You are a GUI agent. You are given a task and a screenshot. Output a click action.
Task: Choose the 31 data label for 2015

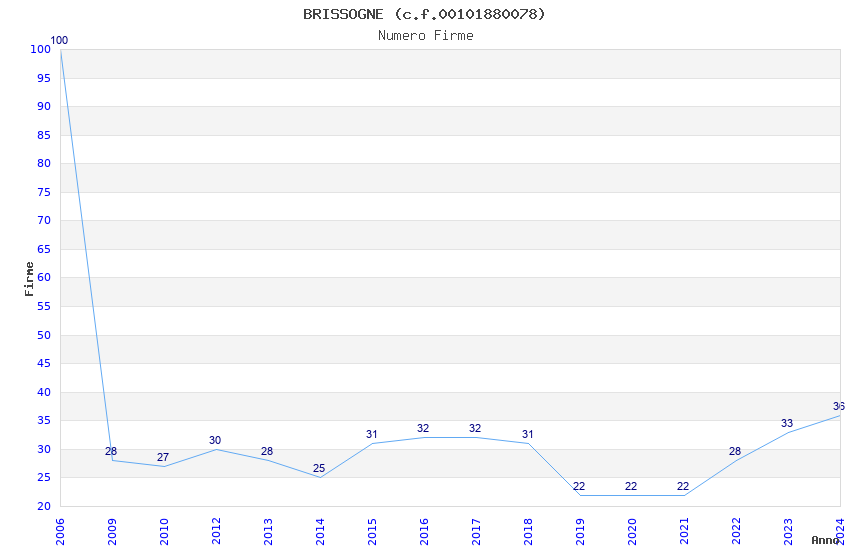tap(371, 434)
